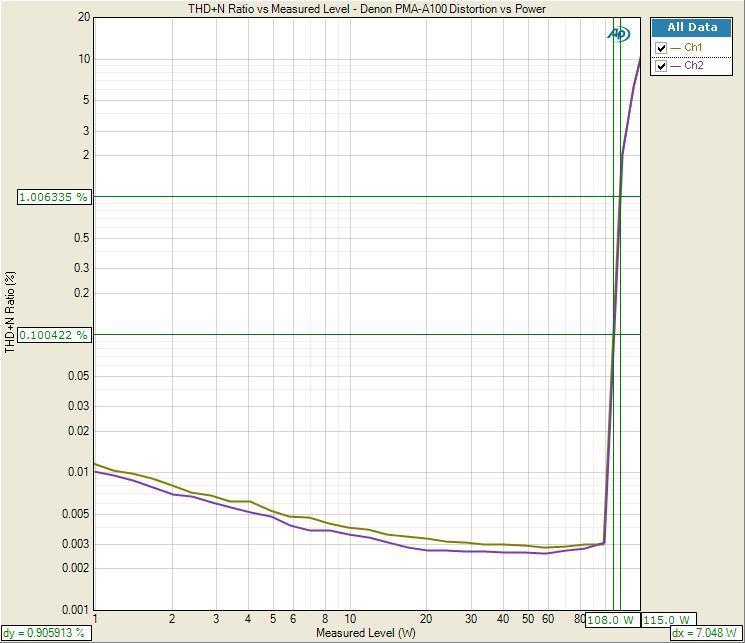Select the 1.006335 % cursor readout
The image size is (745, 643).
[54, 197]
